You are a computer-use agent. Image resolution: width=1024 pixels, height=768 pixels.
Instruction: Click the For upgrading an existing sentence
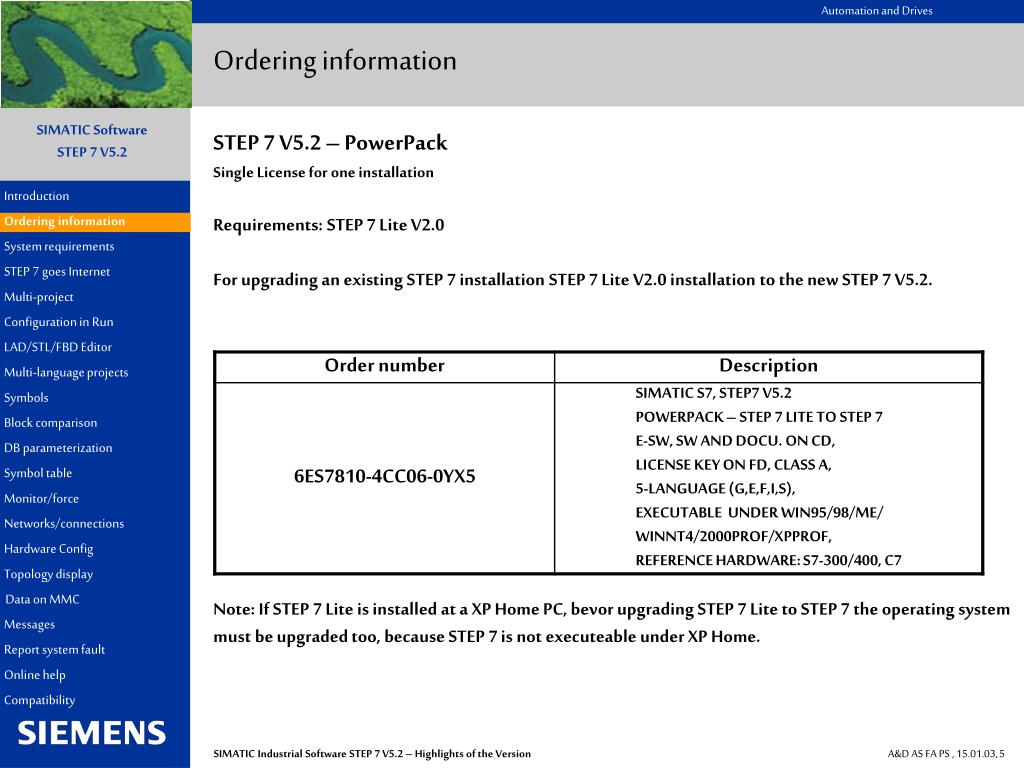[573, 280]
